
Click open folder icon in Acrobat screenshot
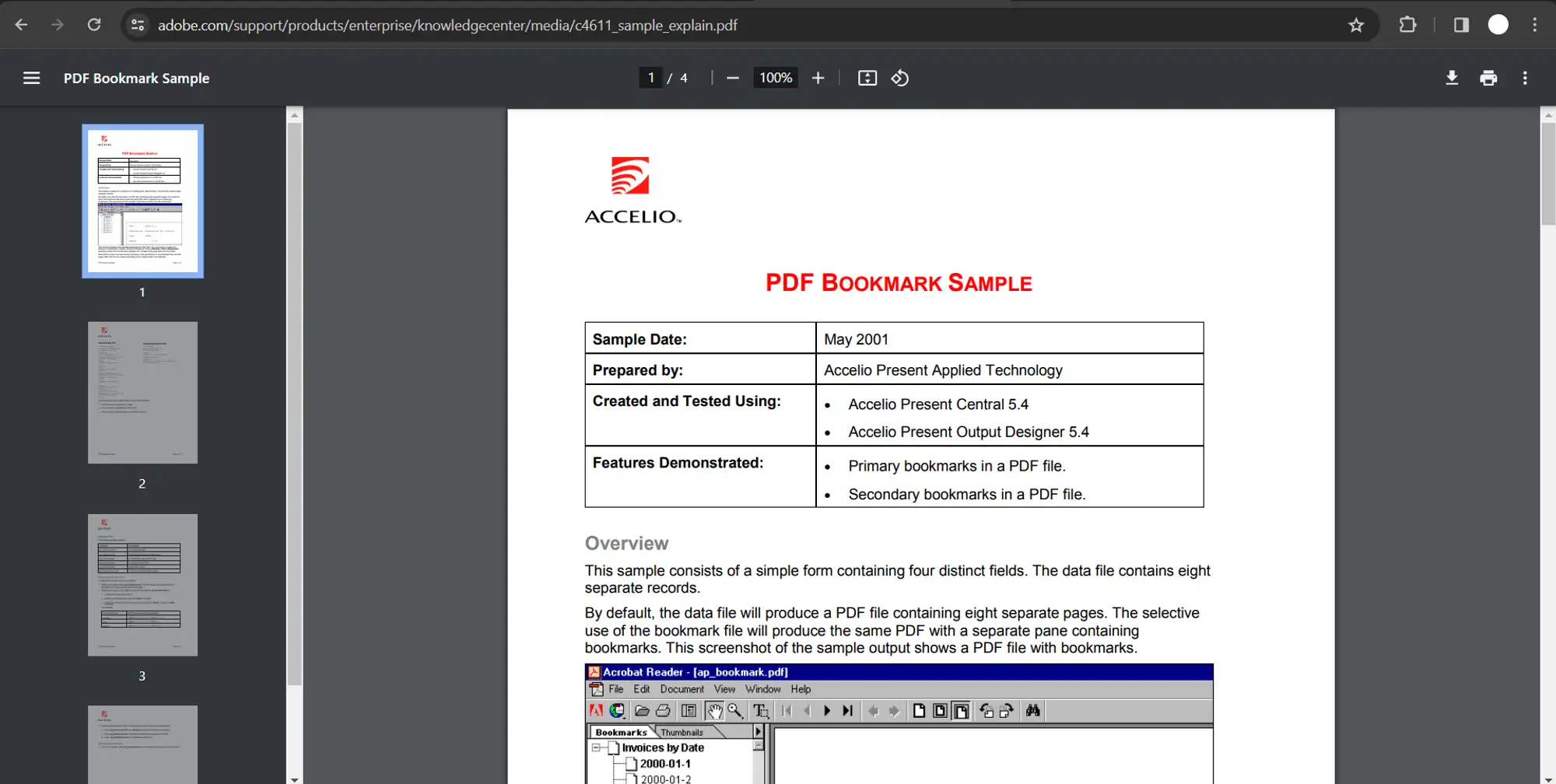point(642,711)
